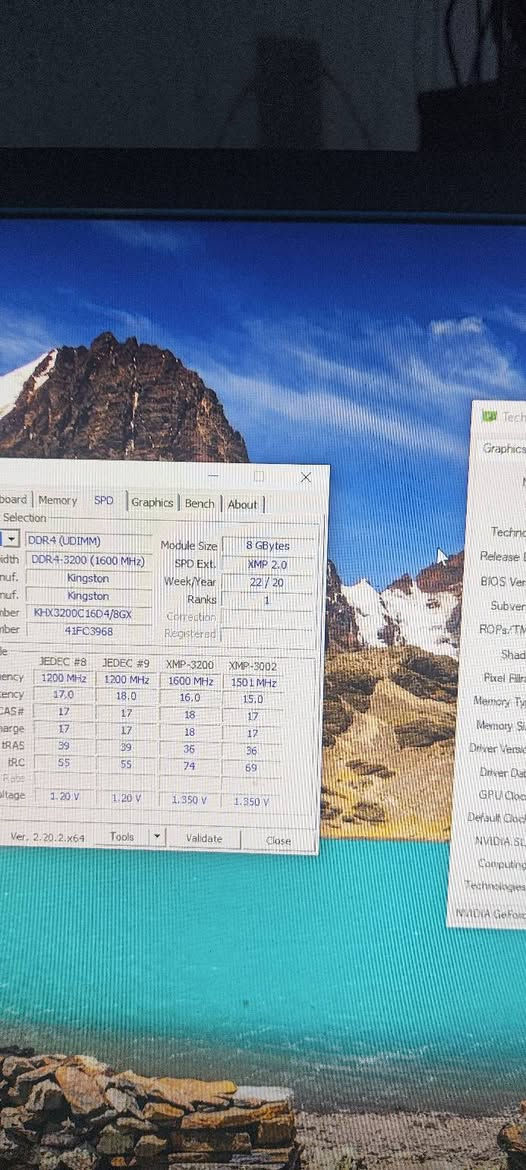The height and width of the screenshot is (1170, 526).
Task: Click the Default Clock label in GPU-Z
Action: (x=496, y=817)
